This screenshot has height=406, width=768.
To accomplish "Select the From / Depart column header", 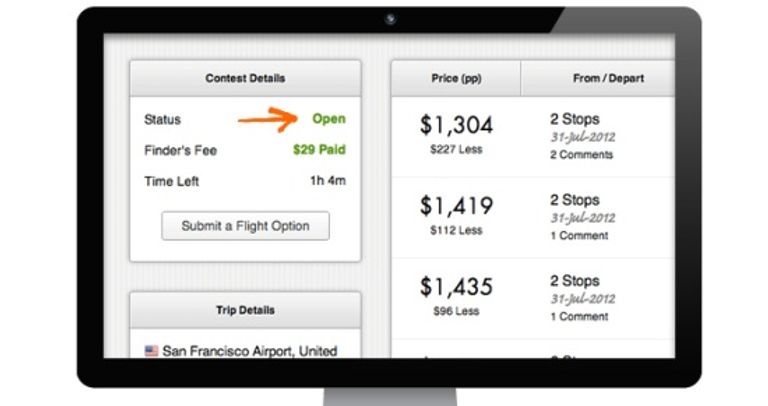I will point(598,78).
